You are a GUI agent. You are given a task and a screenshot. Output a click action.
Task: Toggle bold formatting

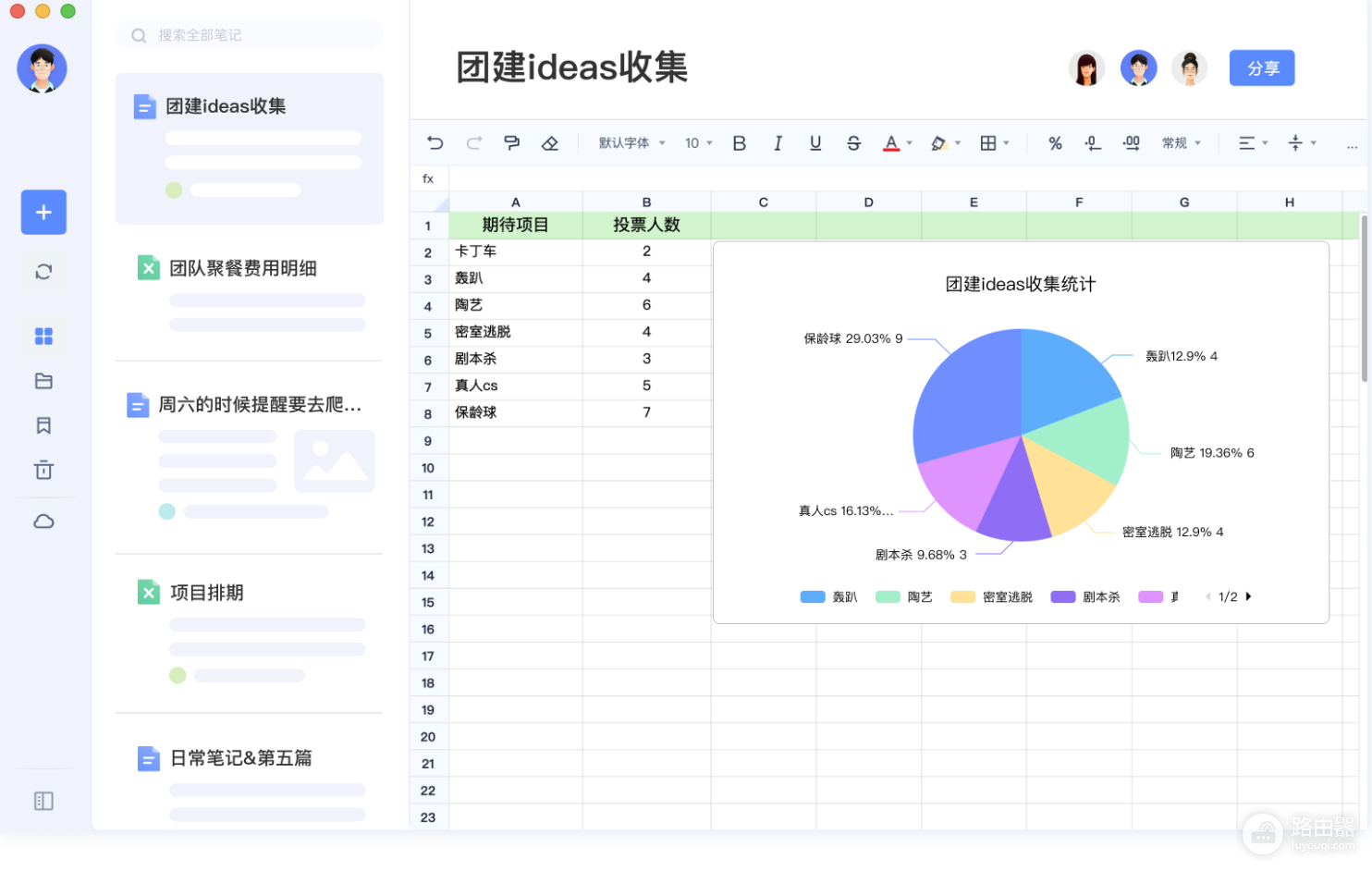(x=740, y=143)
